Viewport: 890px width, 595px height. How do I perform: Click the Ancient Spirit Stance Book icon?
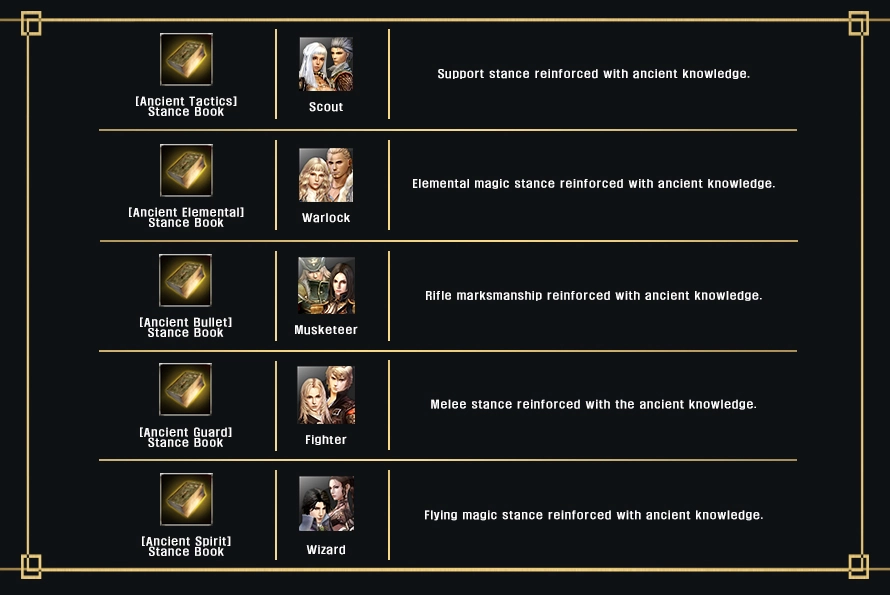tap(186, 499)
